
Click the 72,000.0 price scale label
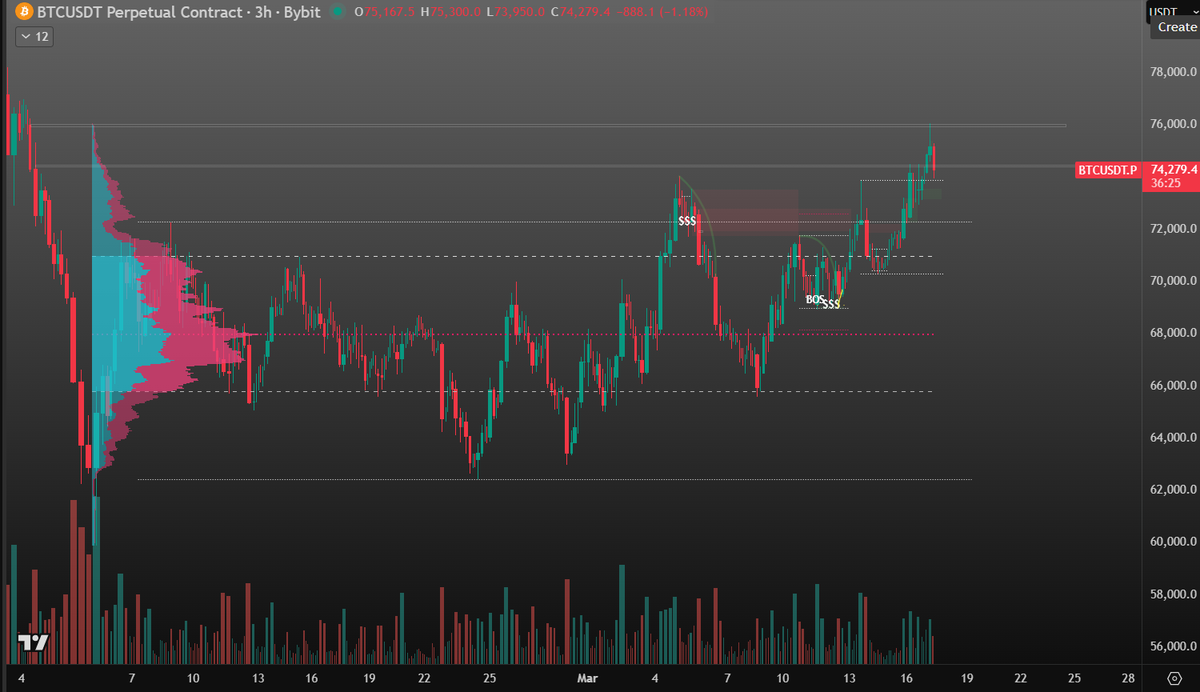[x=1174, y=229]
